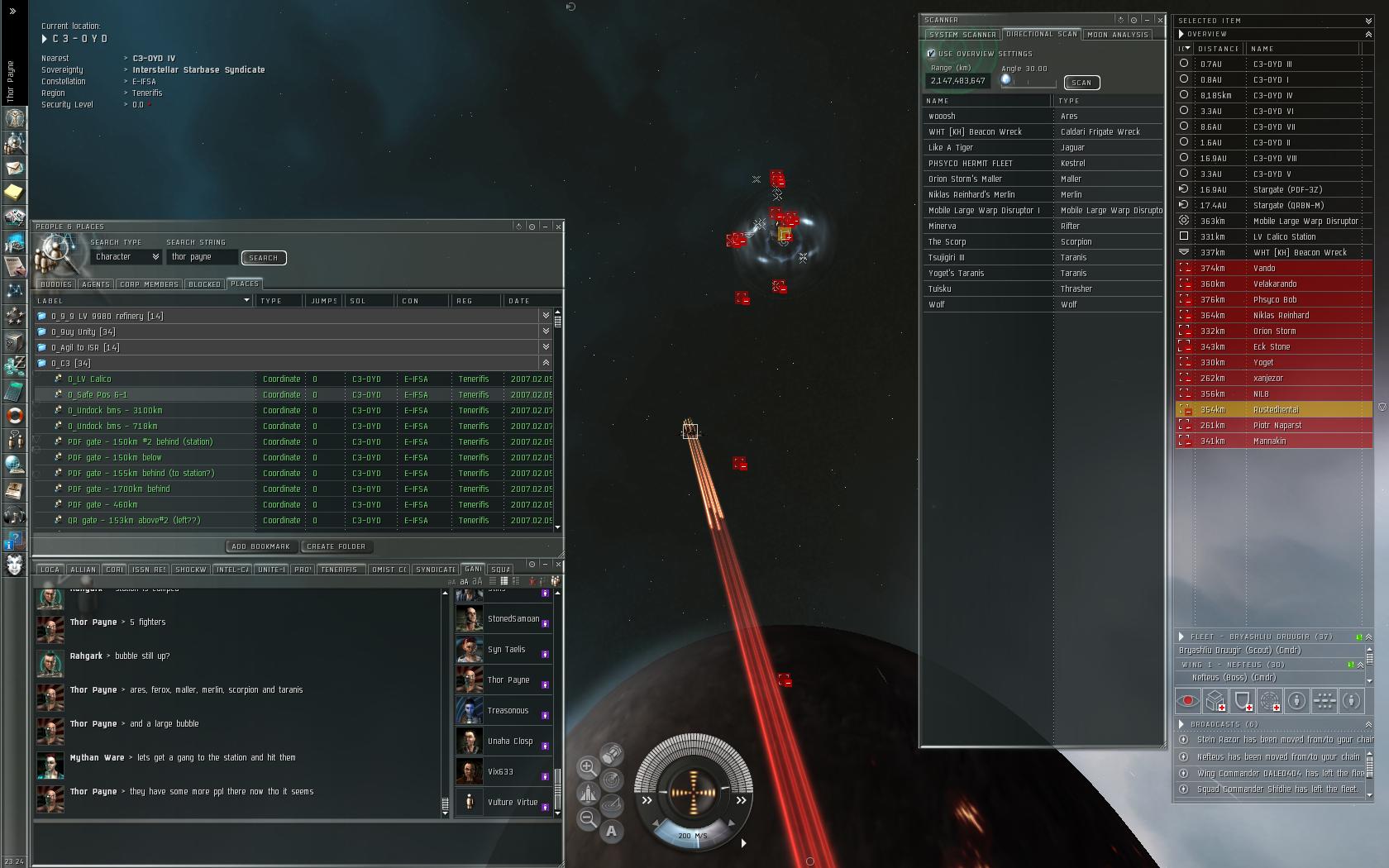
Task: Switch to the System Scanner tab
Action: coord(962,35)
